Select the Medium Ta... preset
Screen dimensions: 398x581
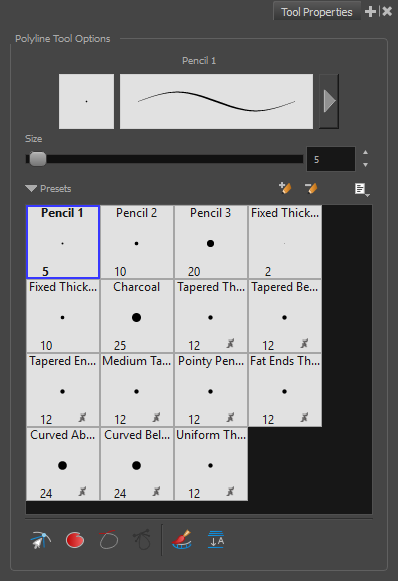(x=137, y=390)
